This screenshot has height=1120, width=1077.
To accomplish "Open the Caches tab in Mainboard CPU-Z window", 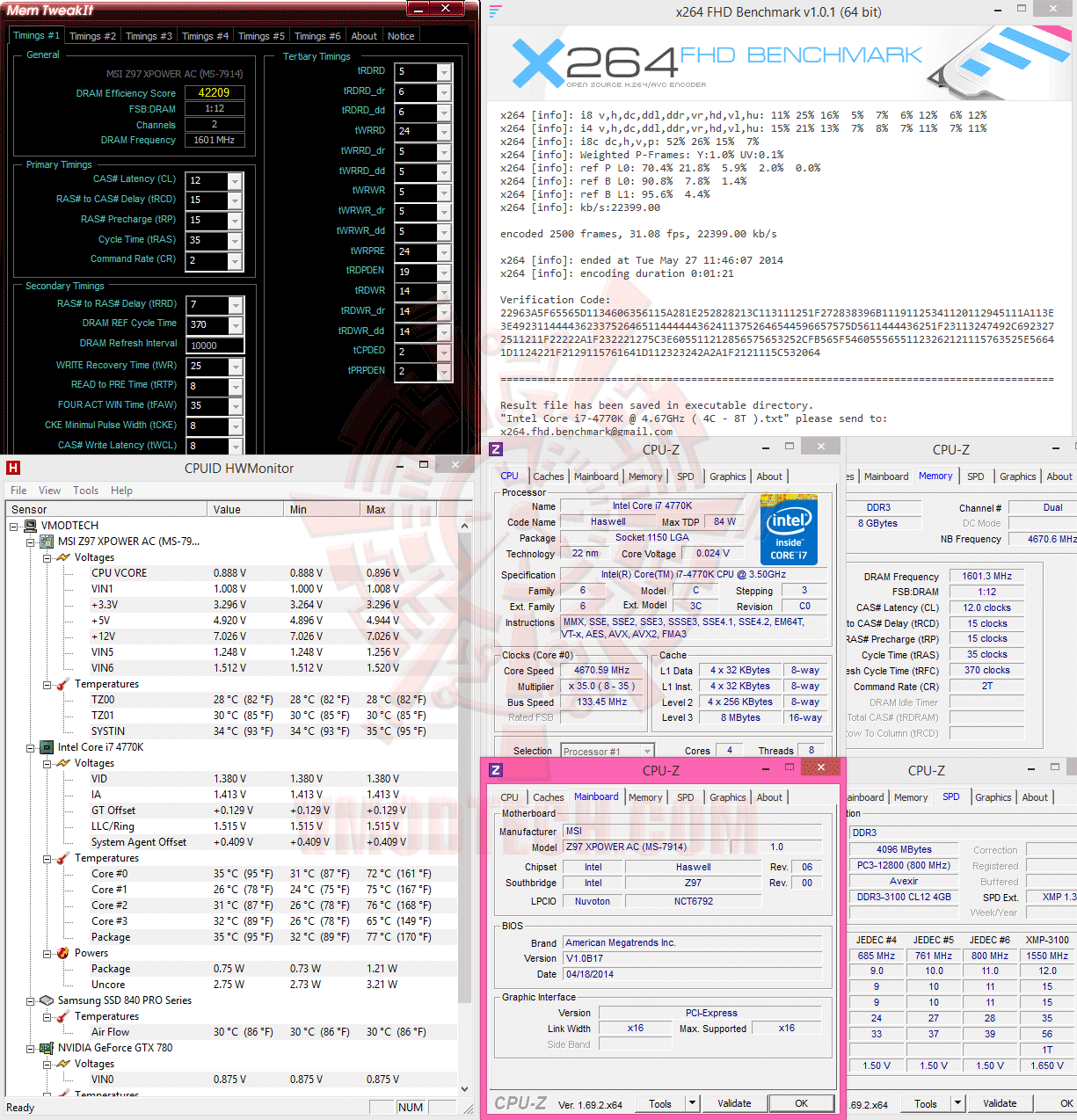I will coord(549,797).
